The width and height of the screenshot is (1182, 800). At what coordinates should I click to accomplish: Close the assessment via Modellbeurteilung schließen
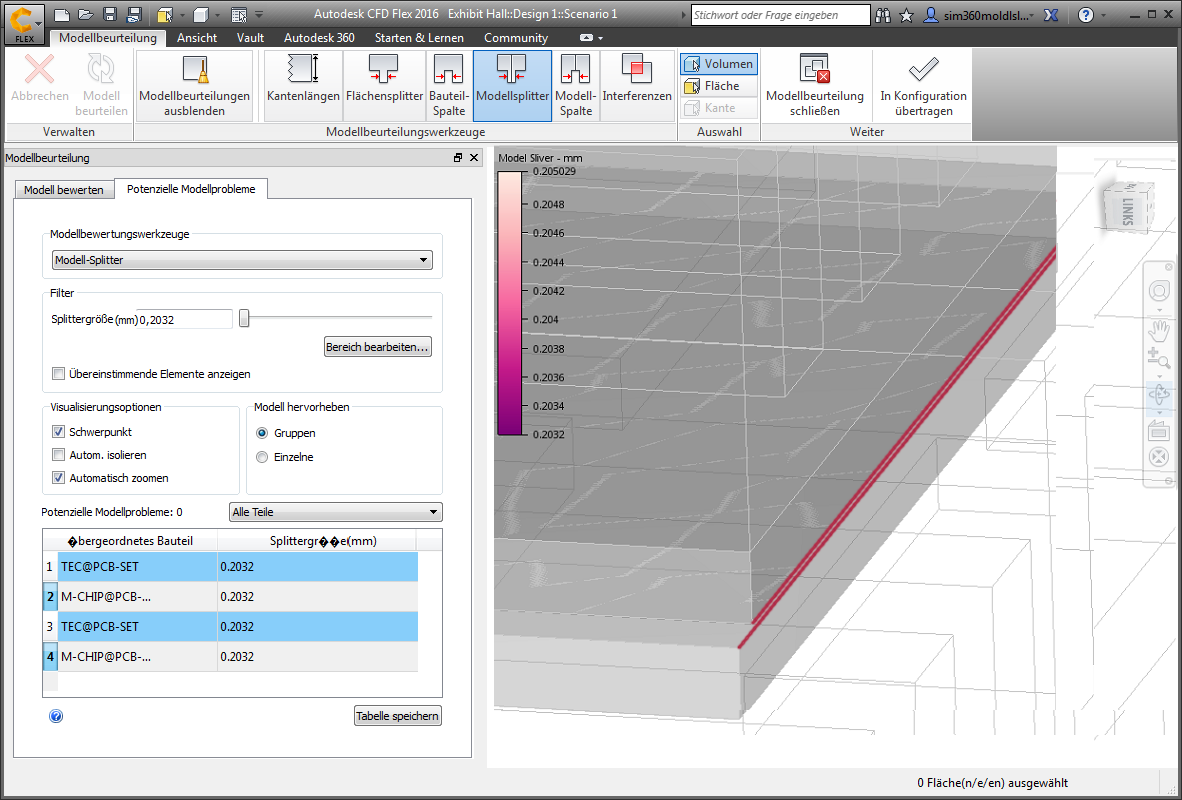[x=814, y=85]
